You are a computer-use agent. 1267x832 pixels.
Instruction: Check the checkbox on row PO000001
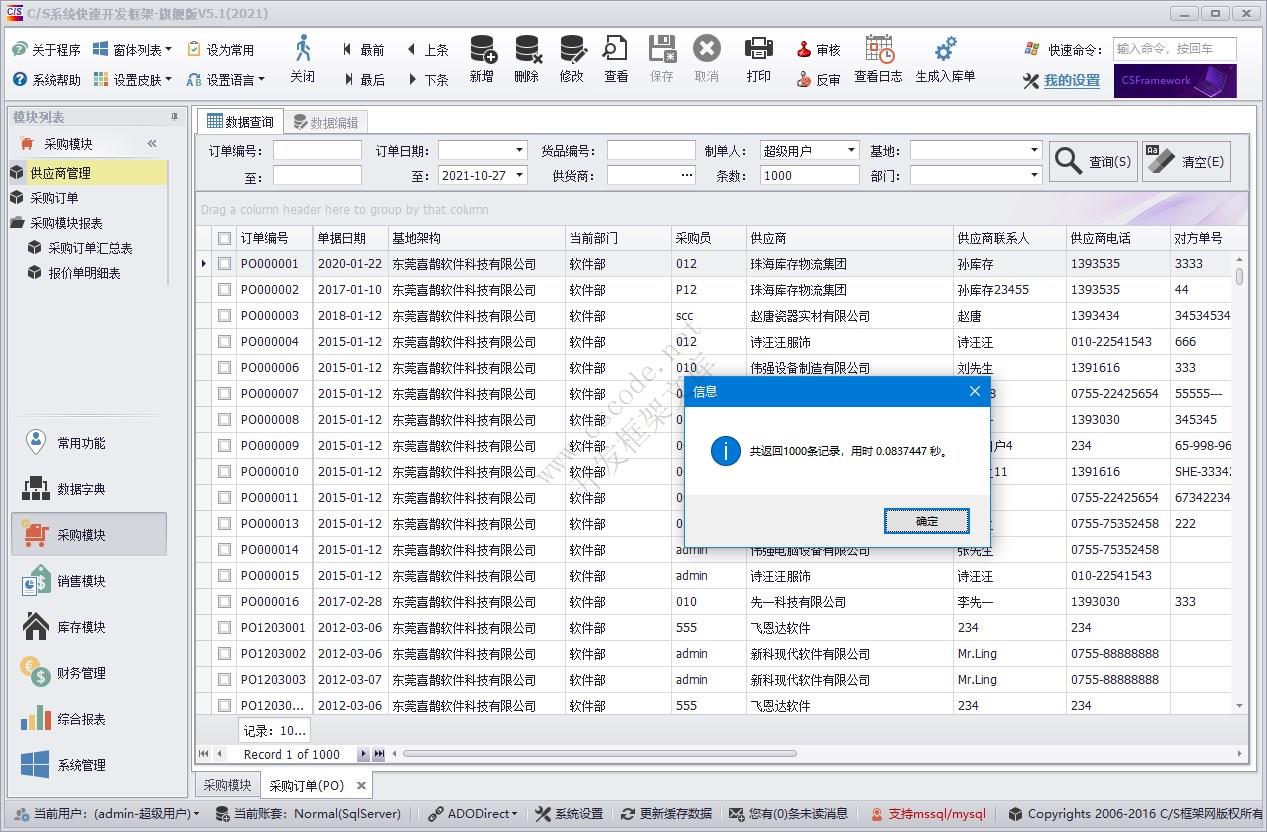point(225,263)
